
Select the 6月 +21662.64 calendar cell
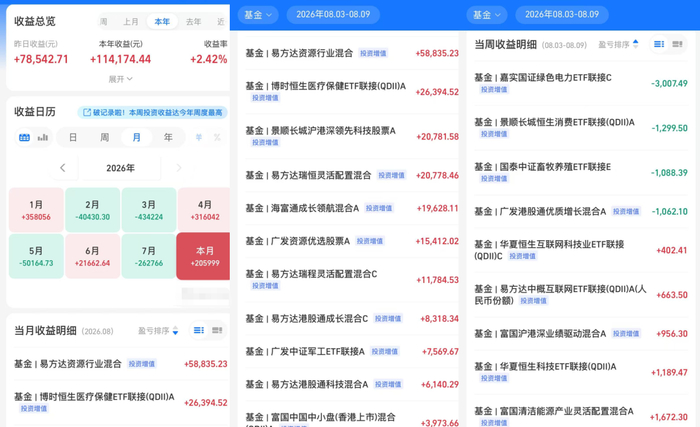tap(92, 256)
